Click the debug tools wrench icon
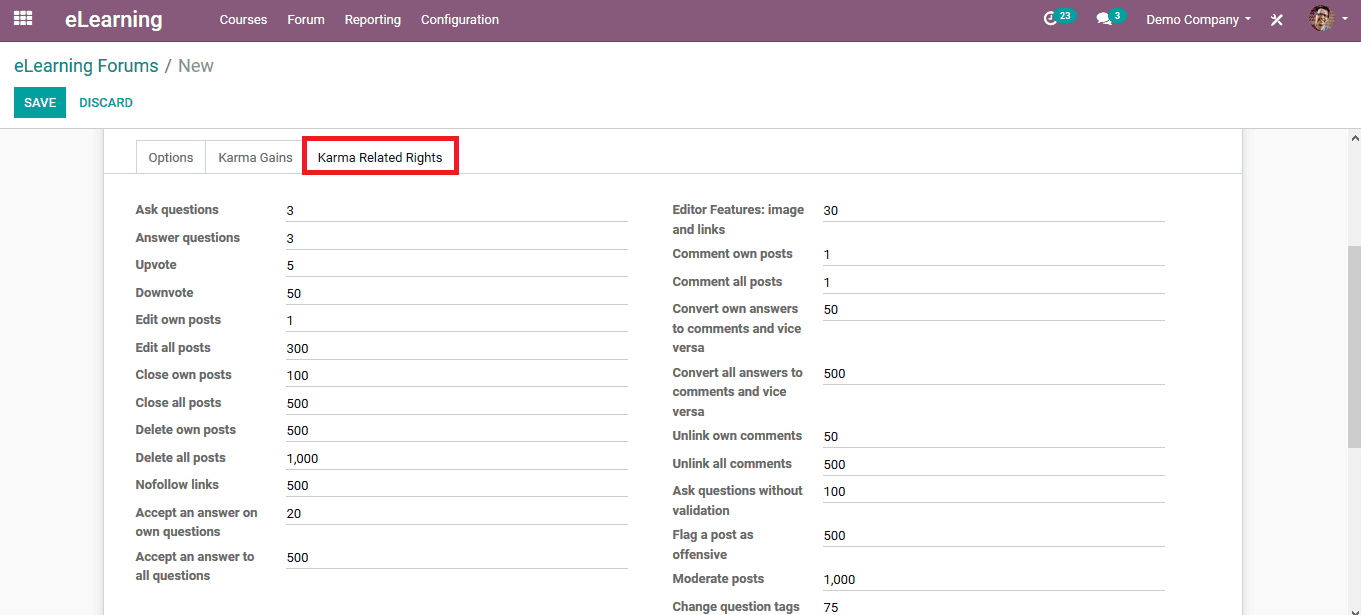The image size is (1361, 615). 1277,19
